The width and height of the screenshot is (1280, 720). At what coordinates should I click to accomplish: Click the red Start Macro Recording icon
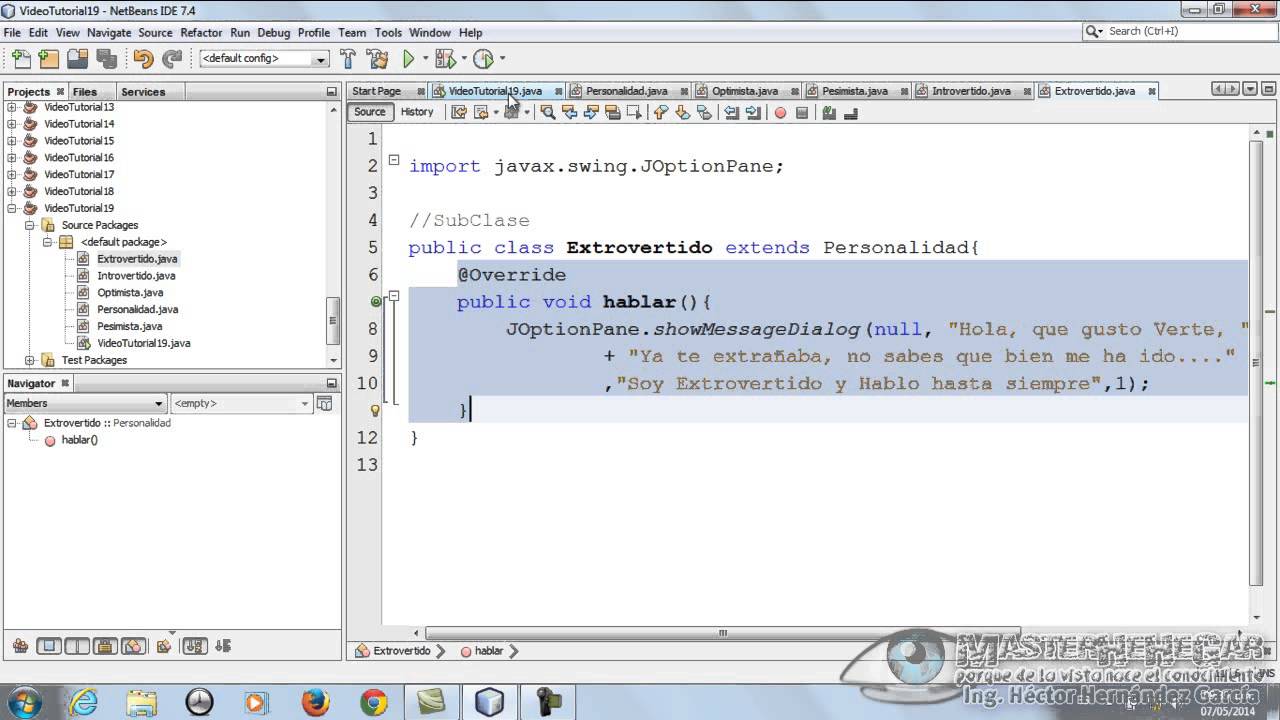780,113
